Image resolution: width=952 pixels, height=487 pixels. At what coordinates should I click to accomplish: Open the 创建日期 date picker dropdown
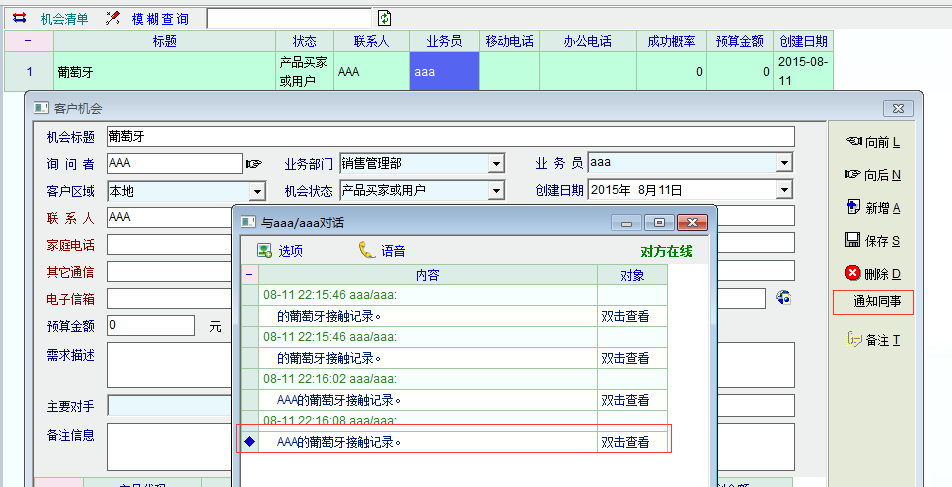click(x=784, y=190)
